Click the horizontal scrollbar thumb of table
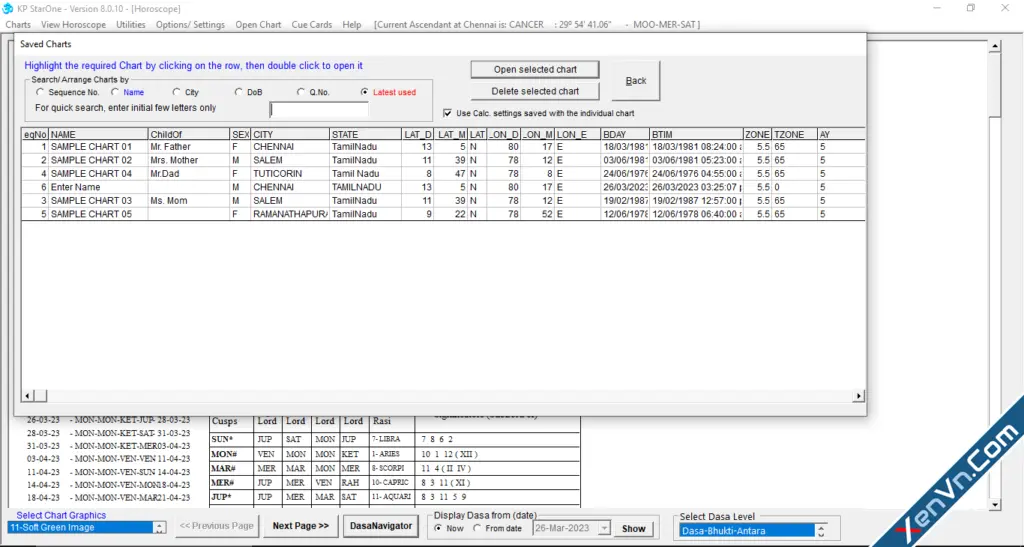The height and width of the screenshot is (547, 1024). point(40,396)
